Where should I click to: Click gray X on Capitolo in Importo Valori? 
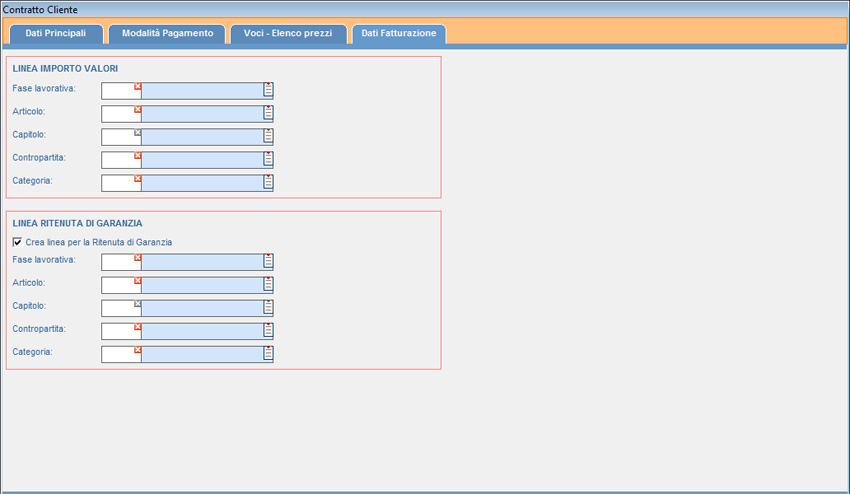(x=138, y=133)
